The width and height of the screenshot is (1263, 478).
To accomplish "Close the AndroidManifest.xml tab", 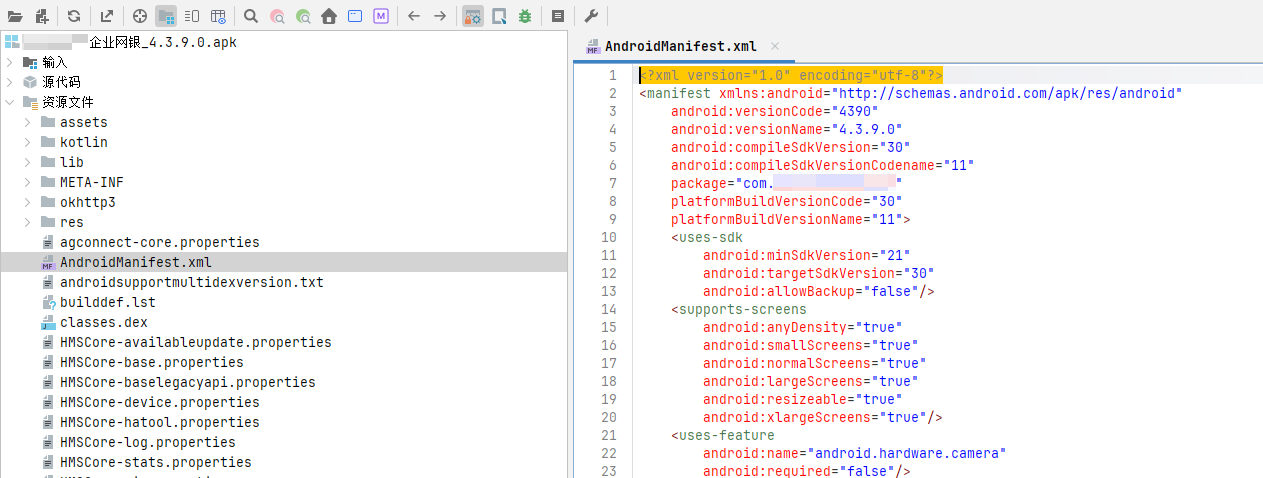I will (x=775, y=46).
